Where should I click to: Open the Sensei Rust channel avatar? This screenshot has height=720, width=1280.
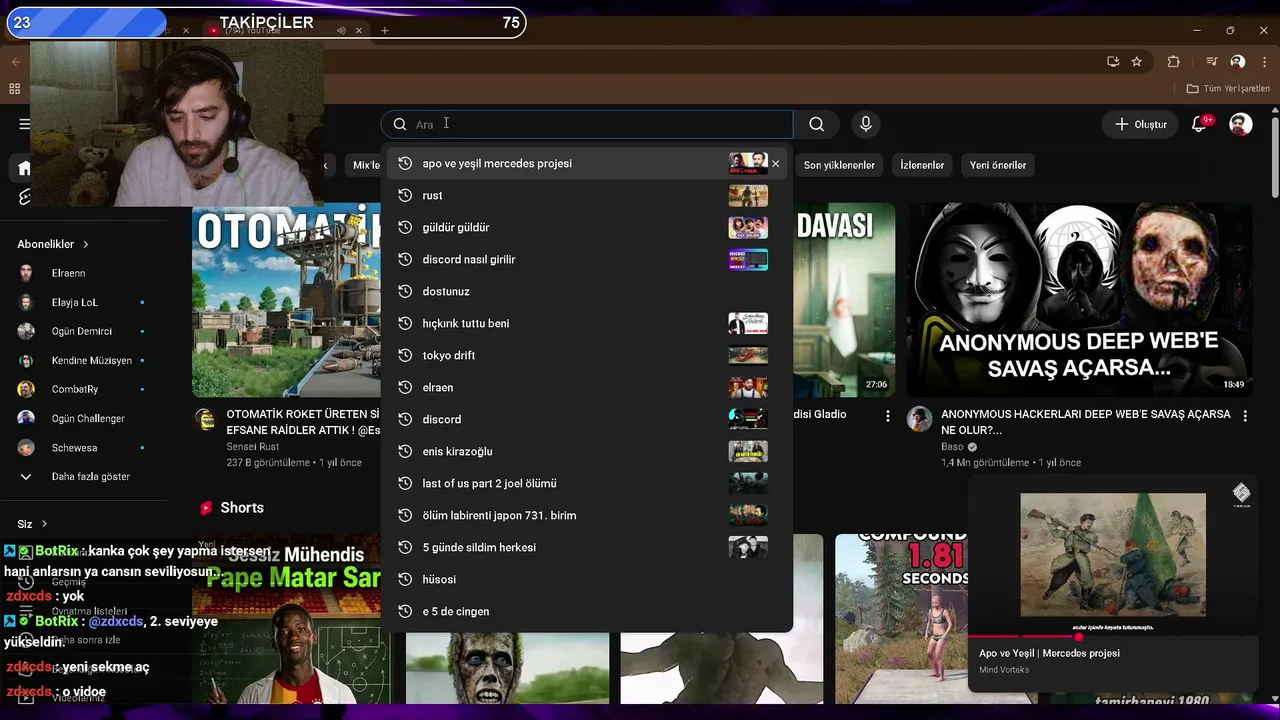205,420
